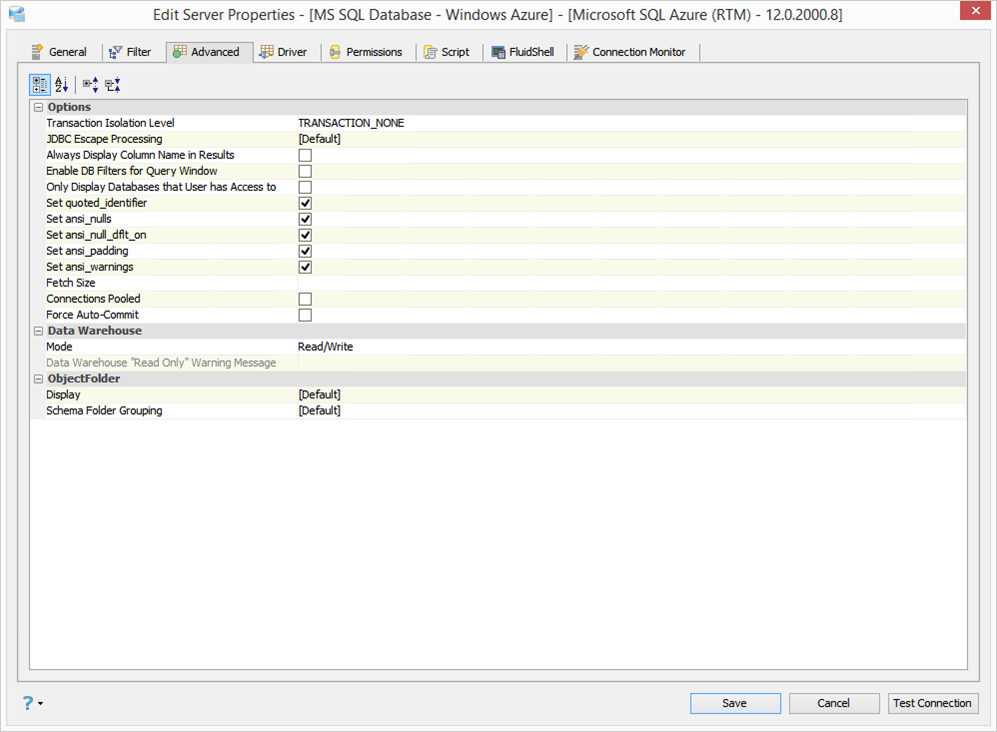Select the JDBC Escape Processing row label
Viewport: 997px width, 732px height.
click(x=104, y=139)
